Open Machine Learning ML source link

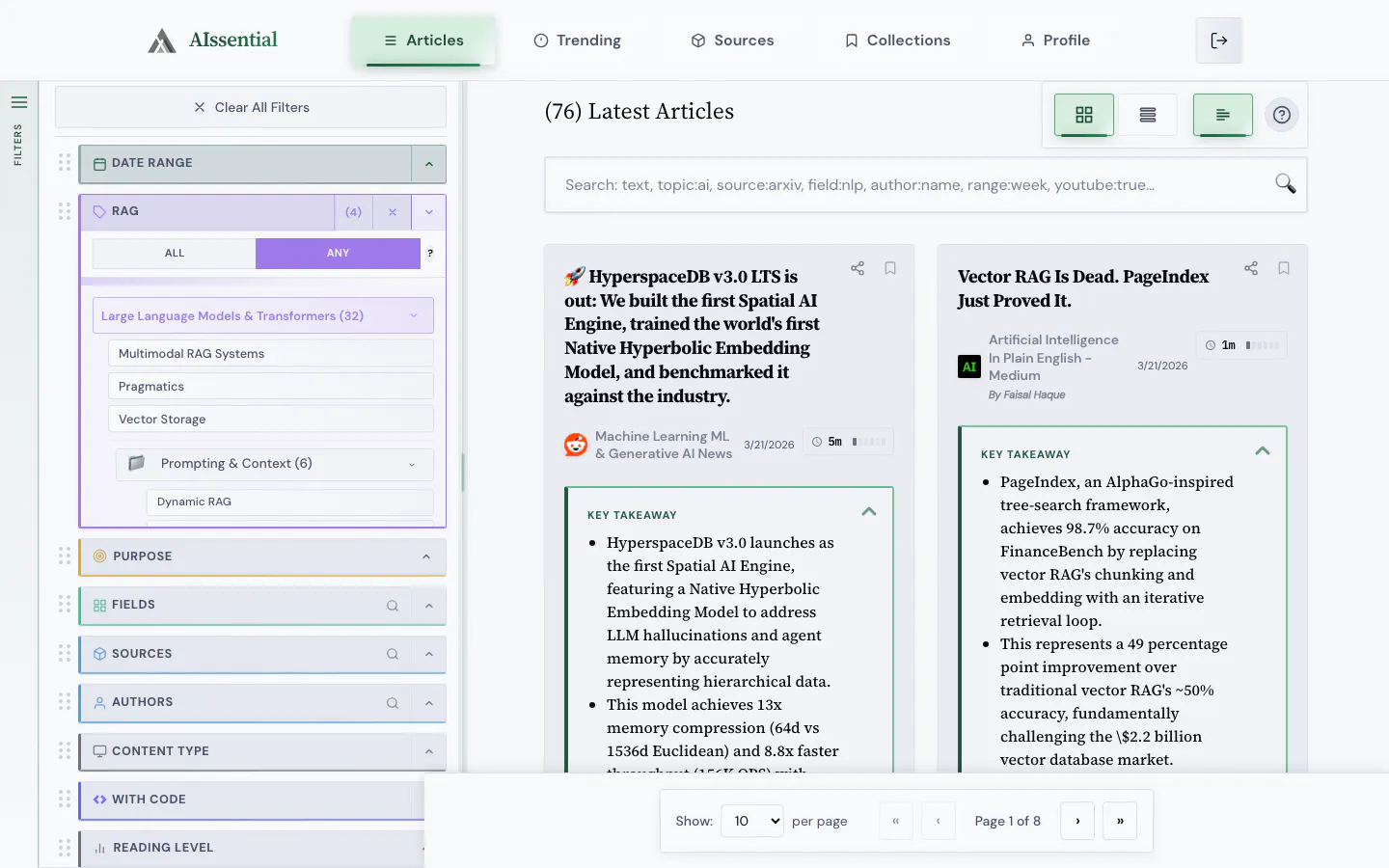click(x=664, y=445)
